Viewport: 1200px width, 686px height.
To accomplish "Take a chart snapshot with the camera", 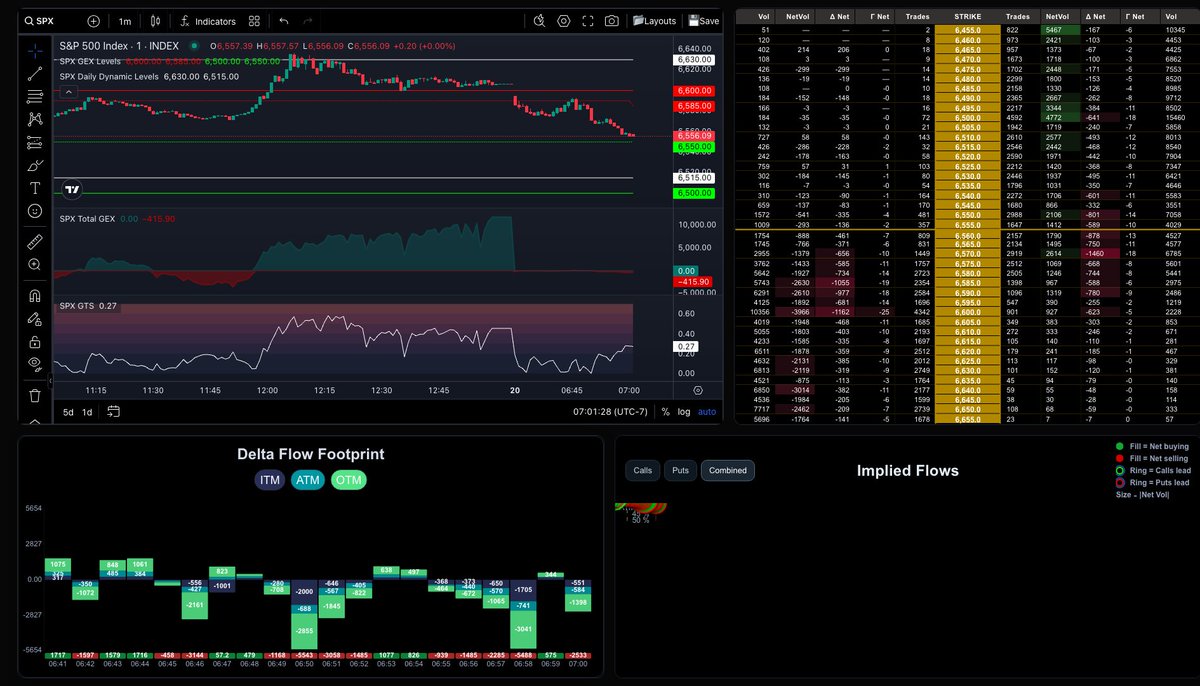I will (x=611, y=21).
